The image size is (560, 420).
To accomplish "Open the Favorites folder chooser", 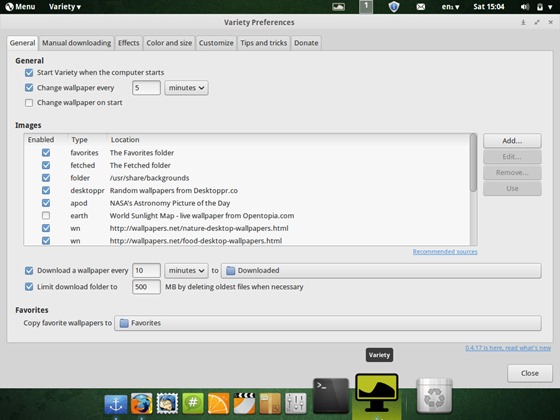I will point(328,323).
